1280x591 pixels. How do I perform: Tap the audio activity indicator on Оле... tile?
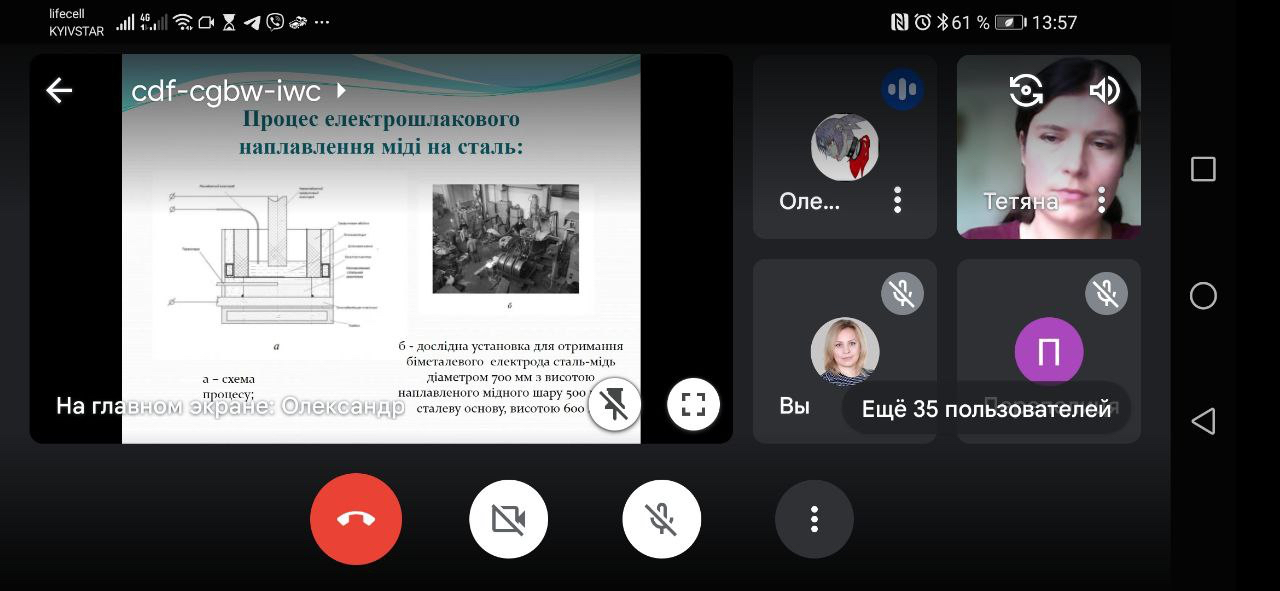pos(902,90)
